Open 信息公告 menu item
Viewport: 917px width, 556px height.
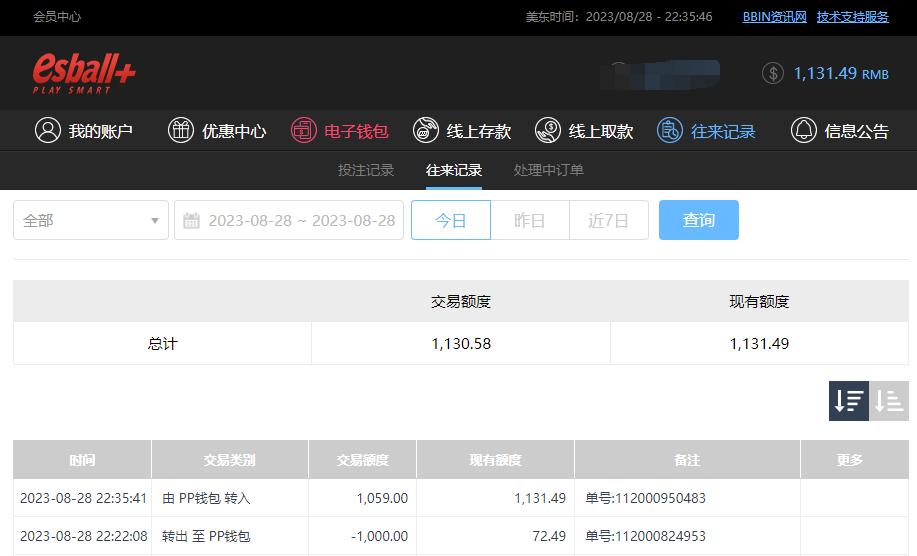coord(840,130)
